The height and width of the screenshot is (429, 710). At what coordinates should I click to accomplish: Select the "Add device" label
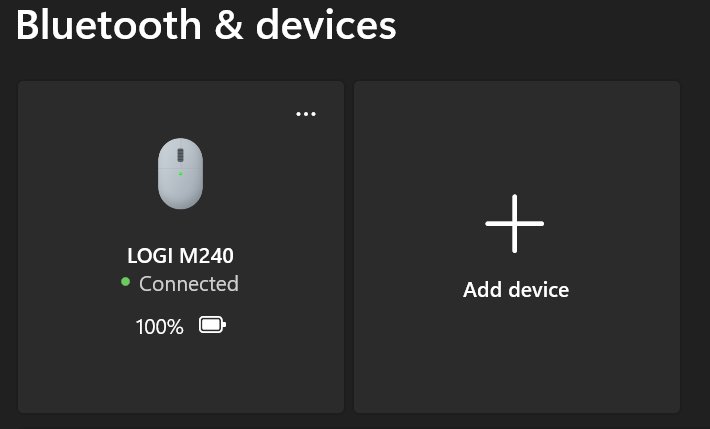click(516, 290)
